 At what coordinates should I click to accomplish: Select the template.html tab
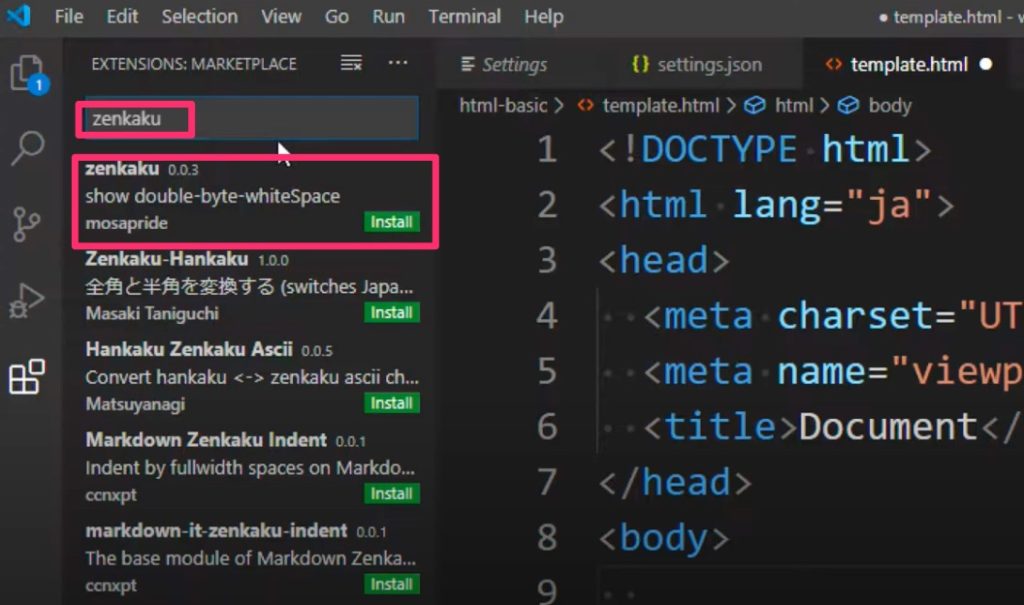tap(901, 63)
